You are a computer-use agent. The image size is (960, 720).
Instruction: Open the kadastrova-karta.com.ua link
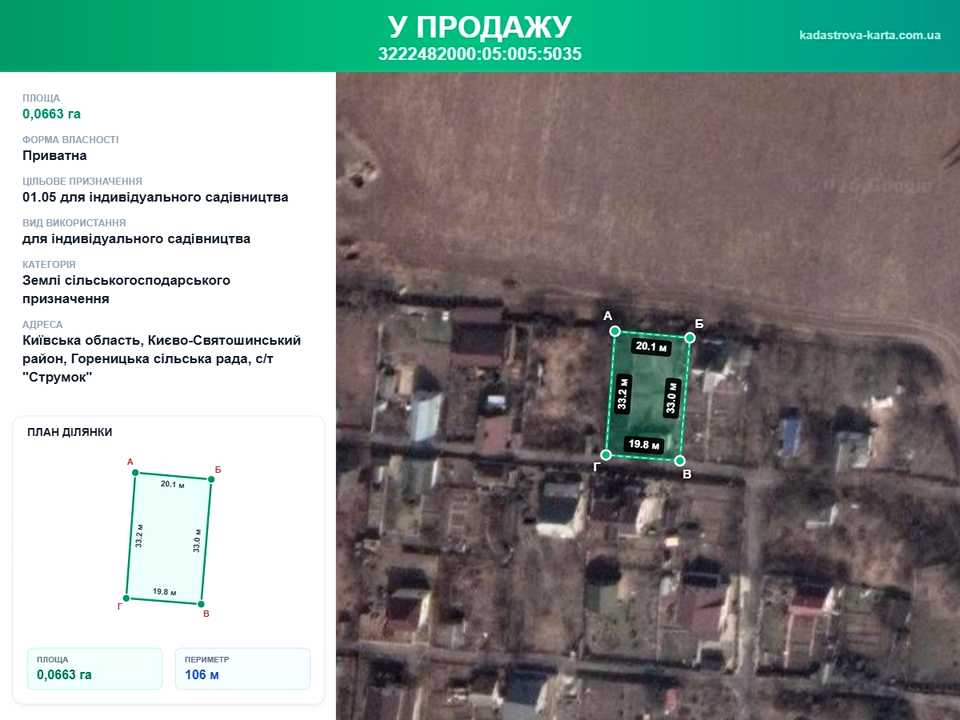click(x=869, y=35)
